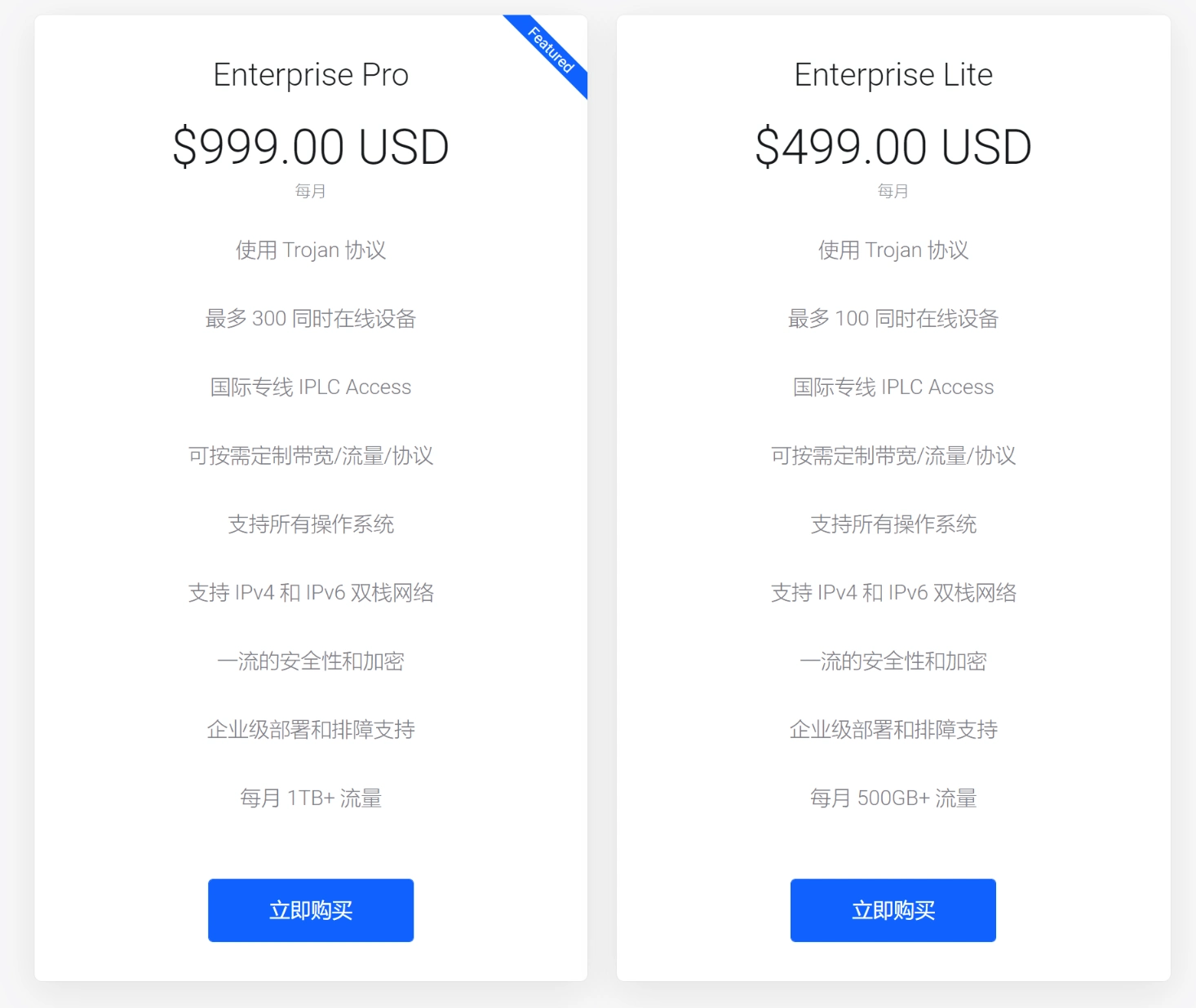Click 最多 300 同时在线设备 feature line
This screenshot has height=1008, width=1196.
310,318
